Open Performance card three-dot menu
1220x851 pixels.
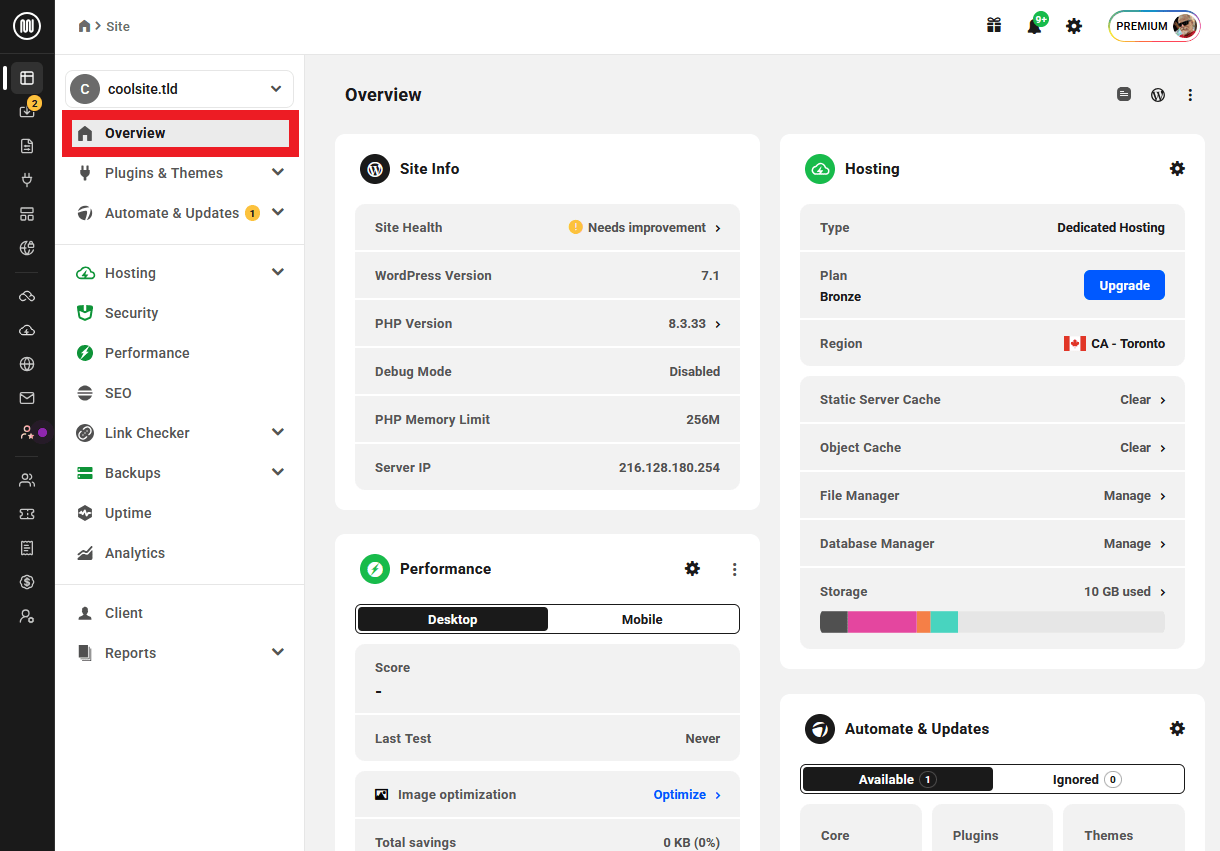[734, 569]
